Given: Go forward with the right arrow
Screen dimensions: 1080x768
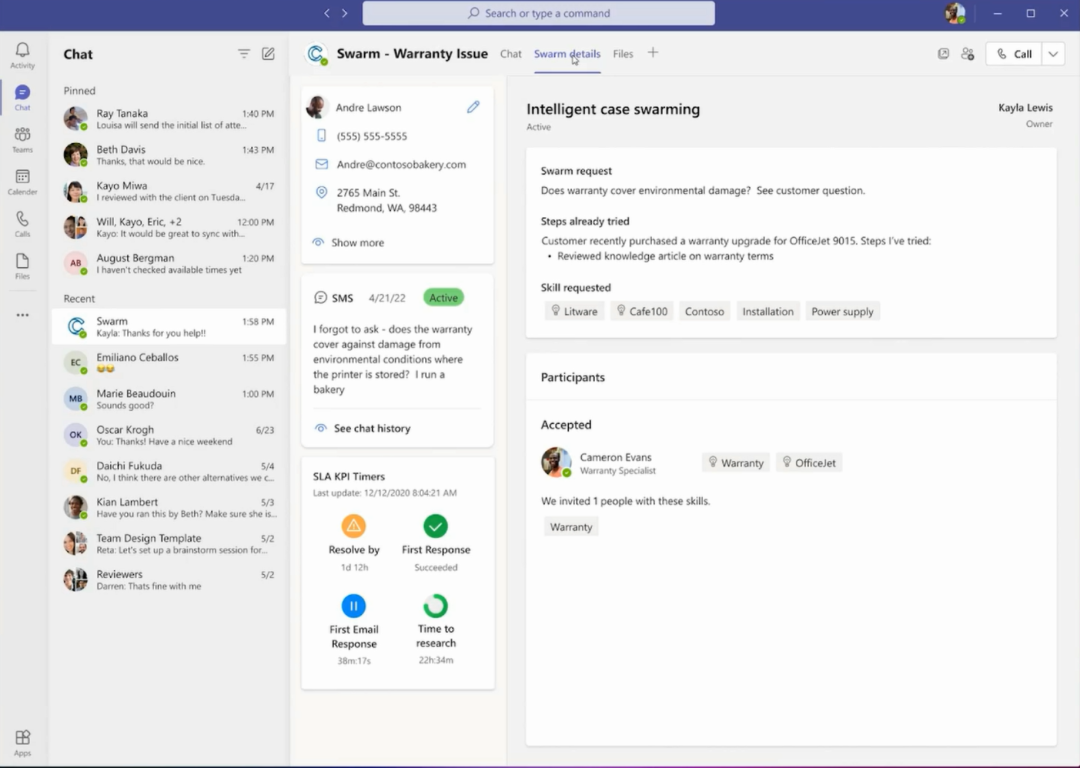Looking at the screenshot, I should 345,13.
